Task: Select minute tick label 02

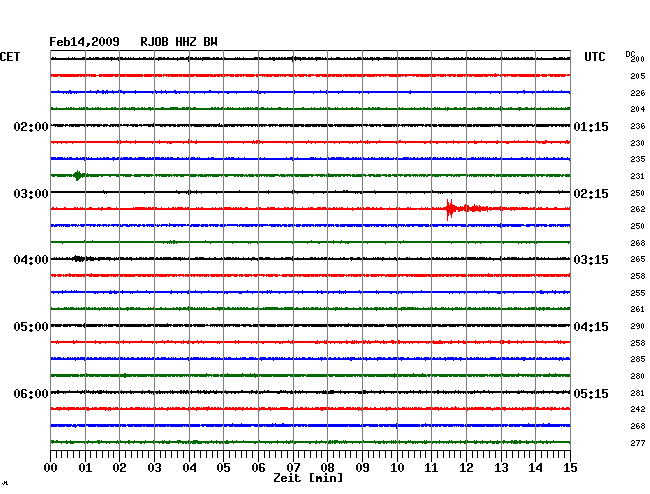Action: coord(119,468)
